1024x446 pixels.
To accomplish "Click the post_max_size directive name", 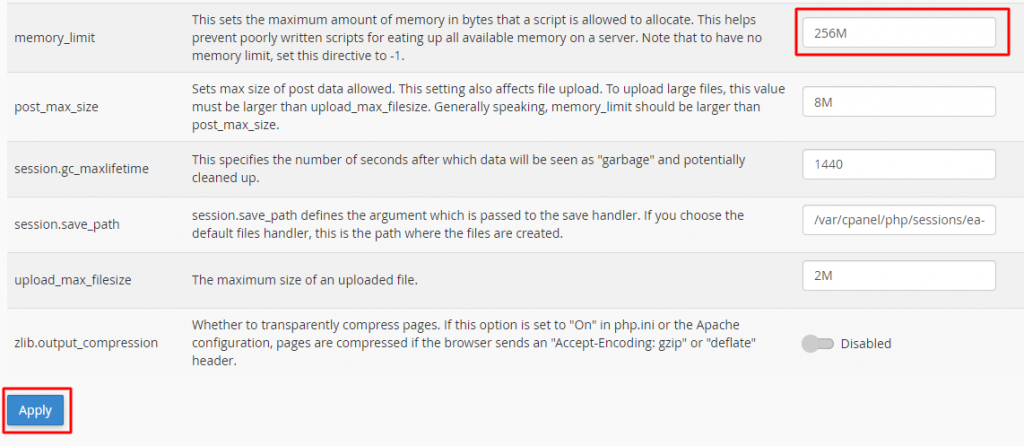I will pyautogui.click(x=56, y=106).
